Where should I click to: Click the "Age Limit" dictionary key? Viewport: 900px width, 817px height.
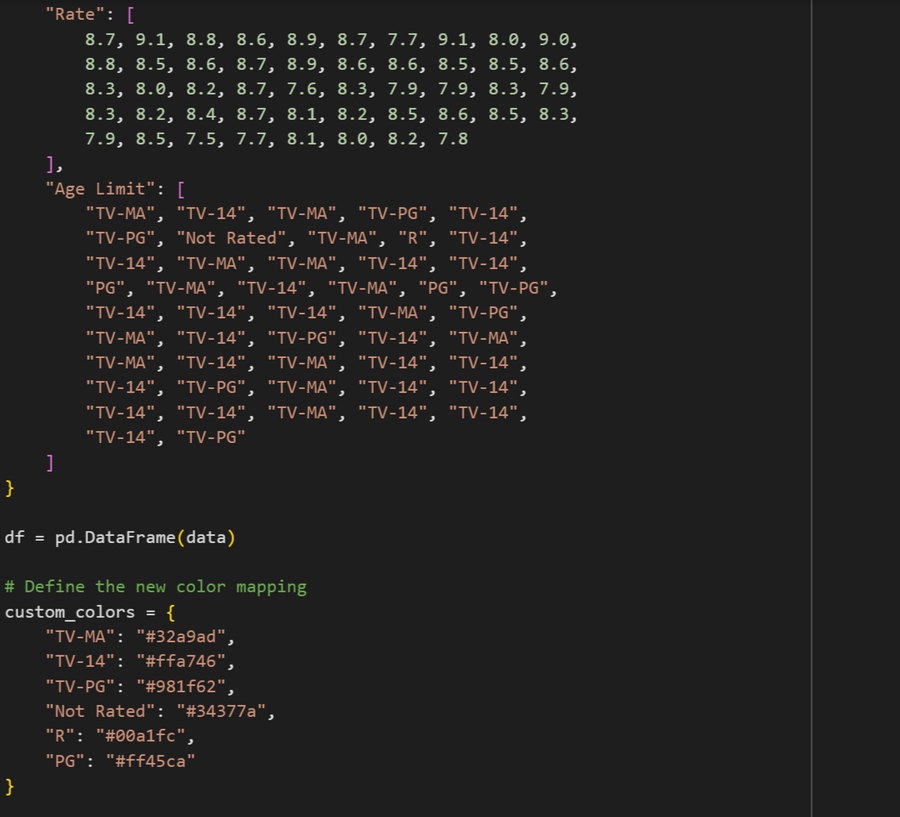[105, 189]
